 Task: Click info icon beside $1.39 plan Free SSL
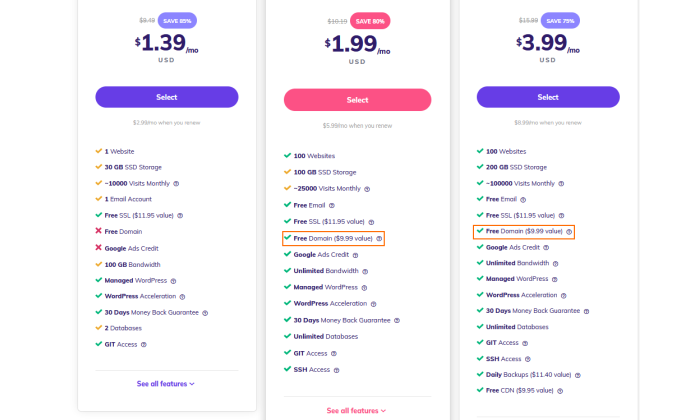180,216
